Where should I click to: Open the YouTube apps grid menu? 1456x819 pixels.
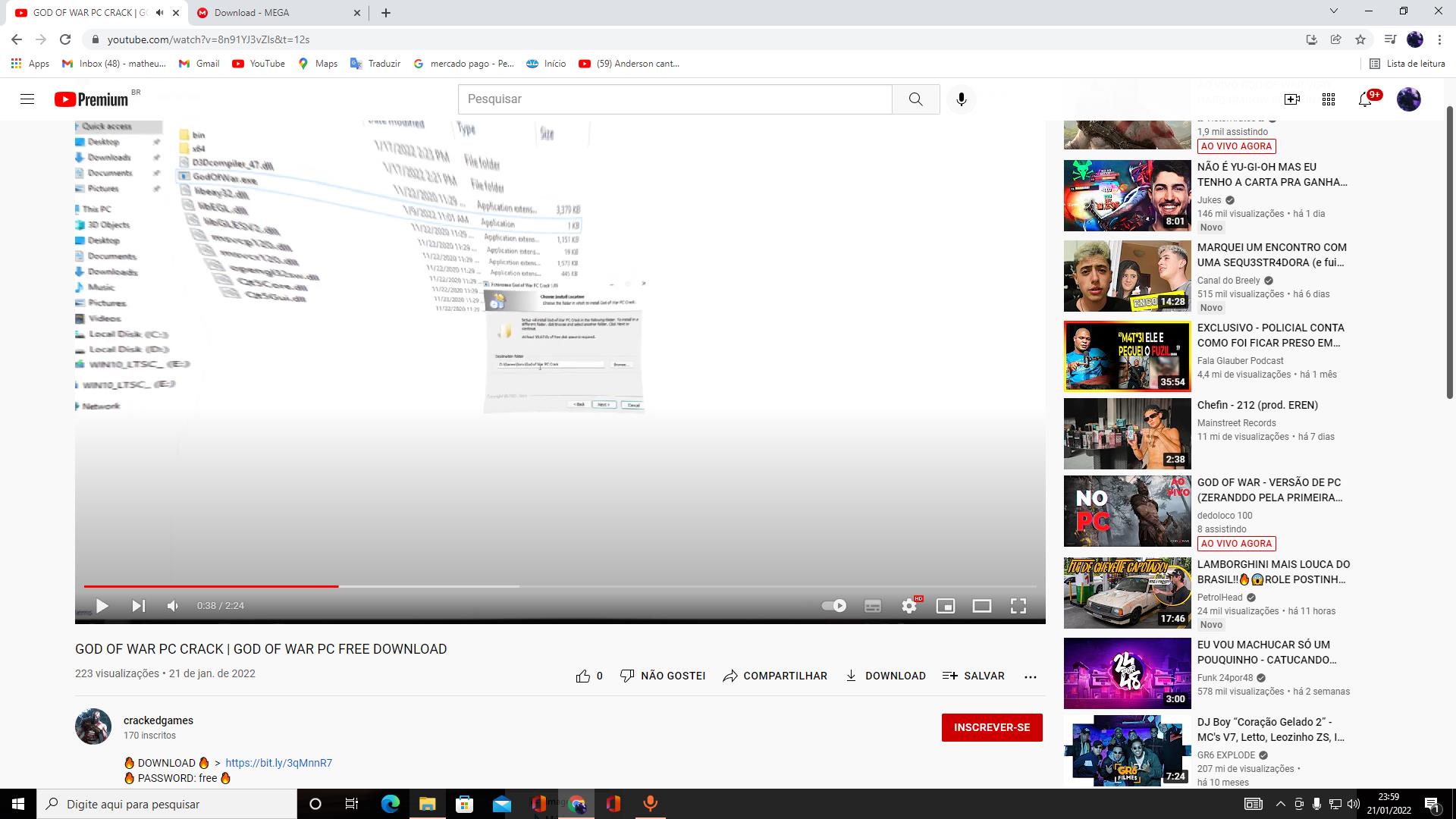coord(1329,99)
